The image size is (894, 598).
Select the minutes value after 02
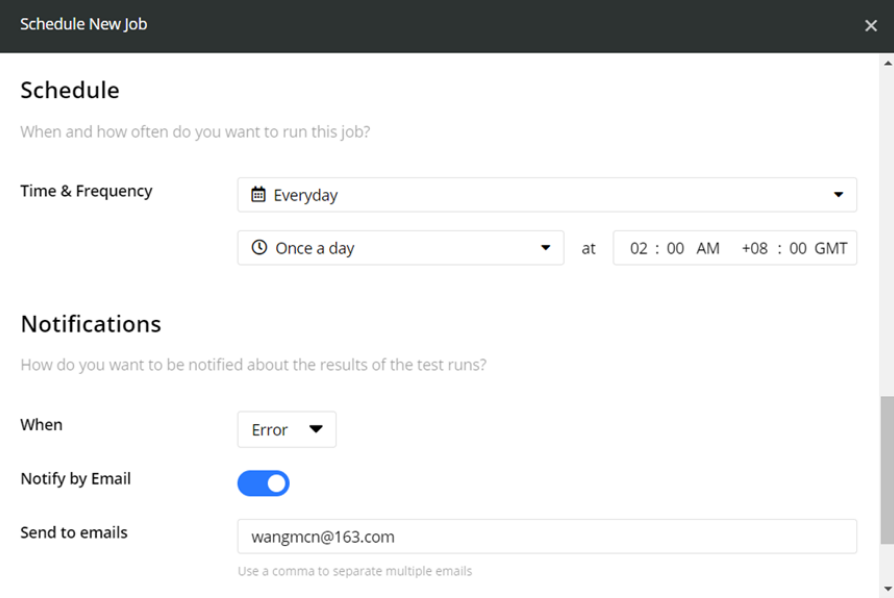point(675,249)
